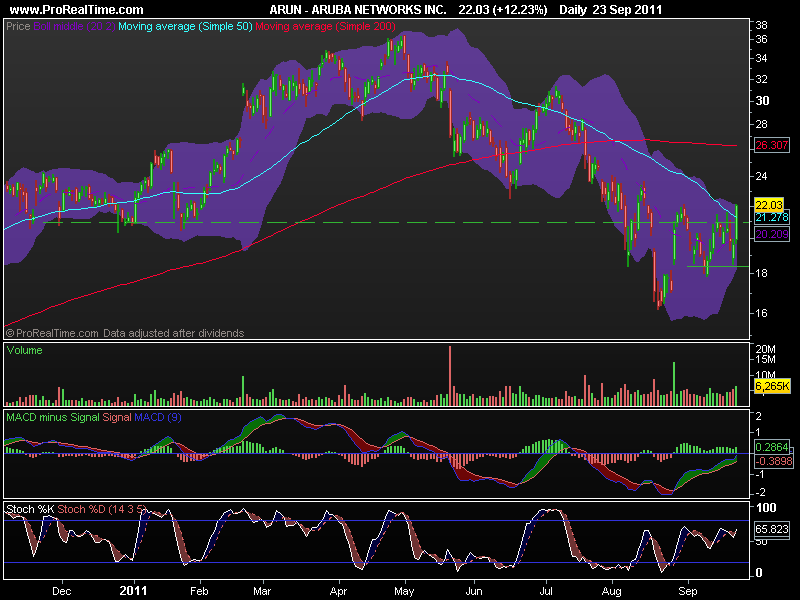This screenshot has width=800, height=600.
Task: Click the 26.307 moving average value tag
Action: point(772,145)
